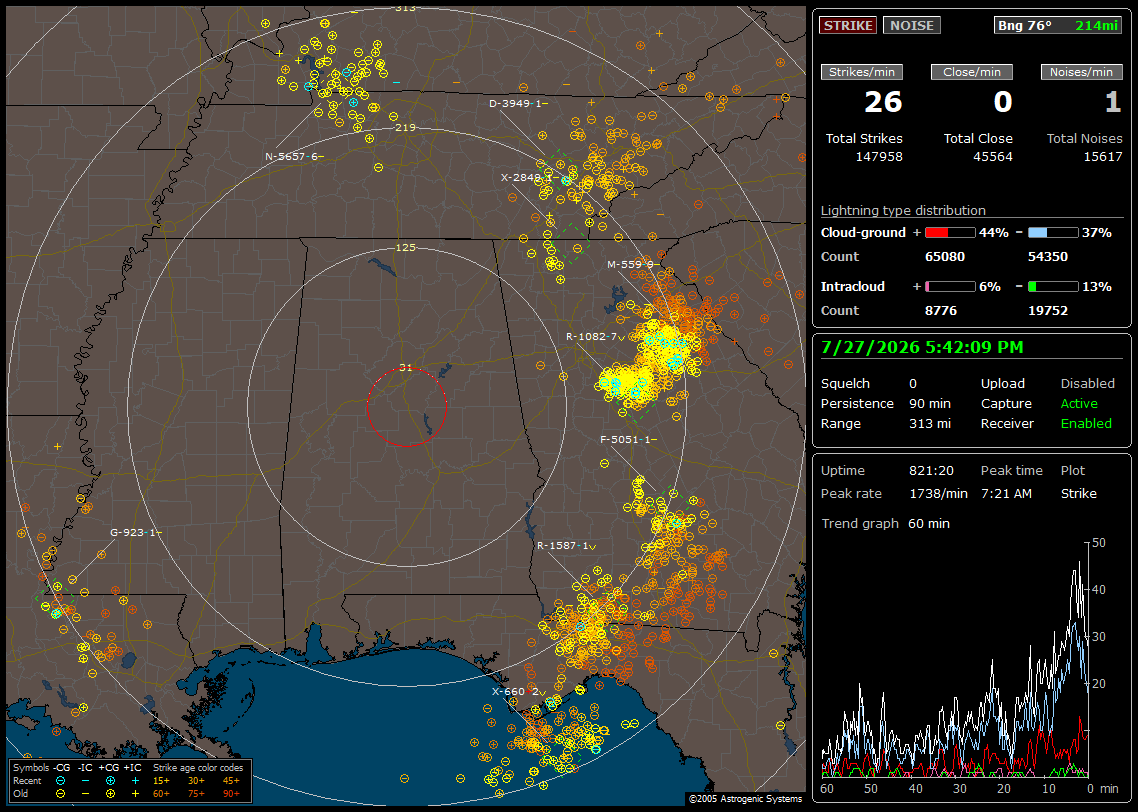Select storm cell marker R-1082-7
The image size is (1138, 812).
coord(596,337)
